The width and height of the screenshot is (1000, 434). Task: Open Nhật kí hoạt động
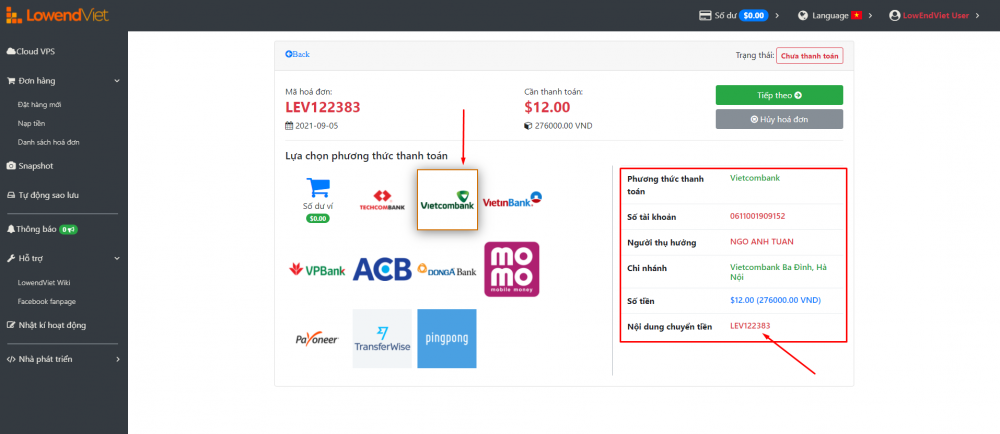click(46, 325)
